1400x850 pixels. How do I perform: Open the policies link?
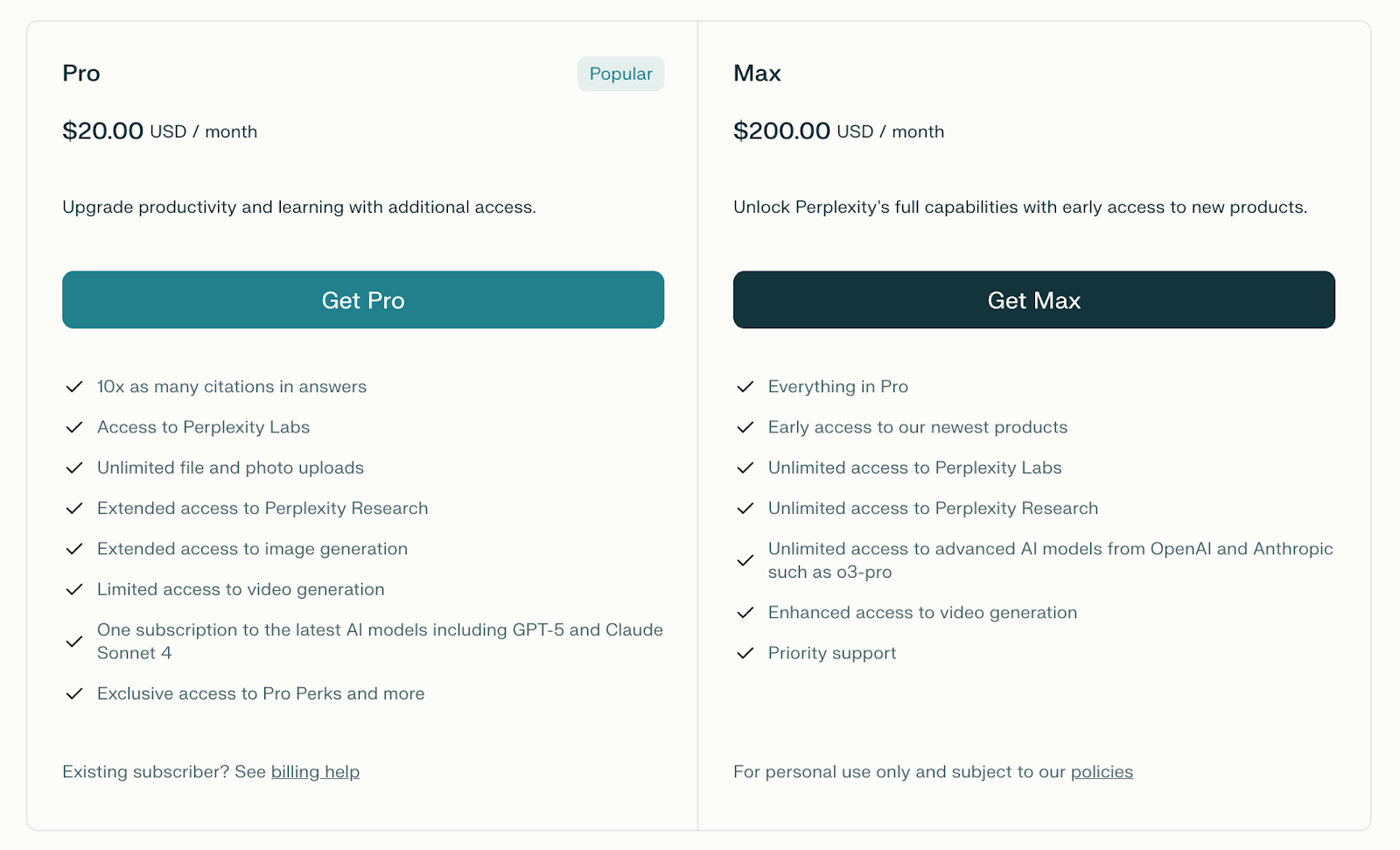(x=1102, y=772)
